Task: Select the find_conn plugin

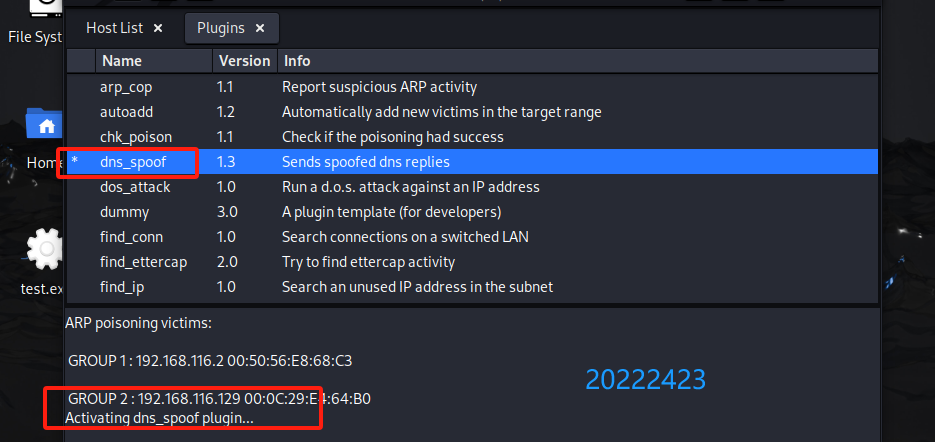Action: pyautogui.click(x=131, y=237)
